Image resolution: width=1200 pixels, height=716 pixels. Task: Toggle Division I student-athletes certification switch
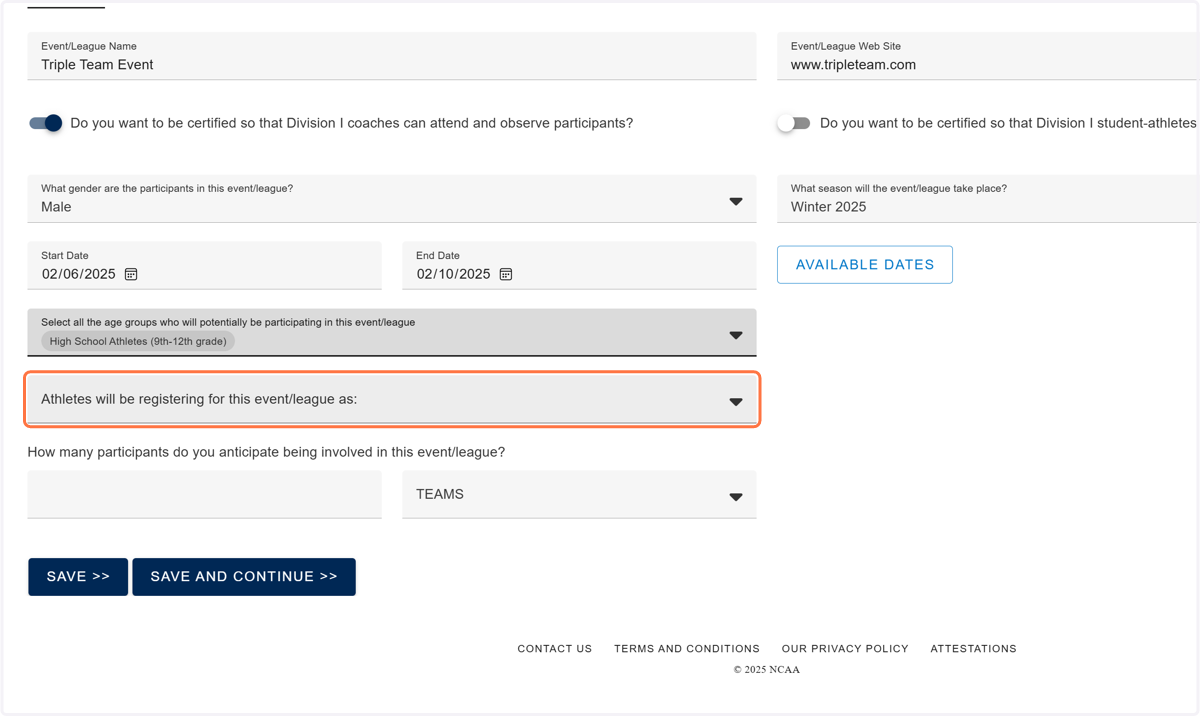(x=794, y=123)
